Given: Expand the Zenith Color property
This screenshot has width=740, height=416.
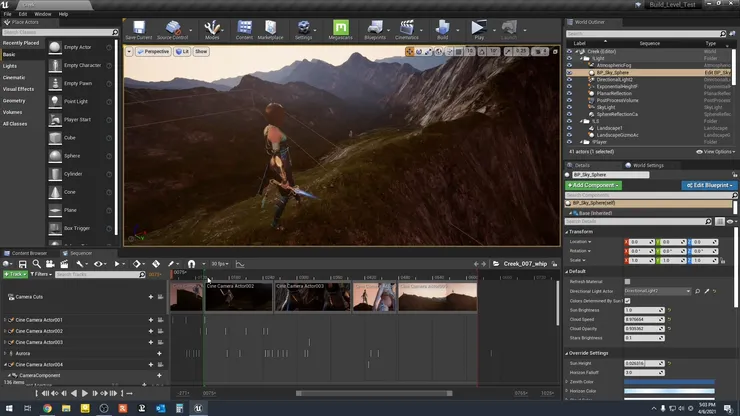Looking at the screenshot, I should click(x=567, y=382).
